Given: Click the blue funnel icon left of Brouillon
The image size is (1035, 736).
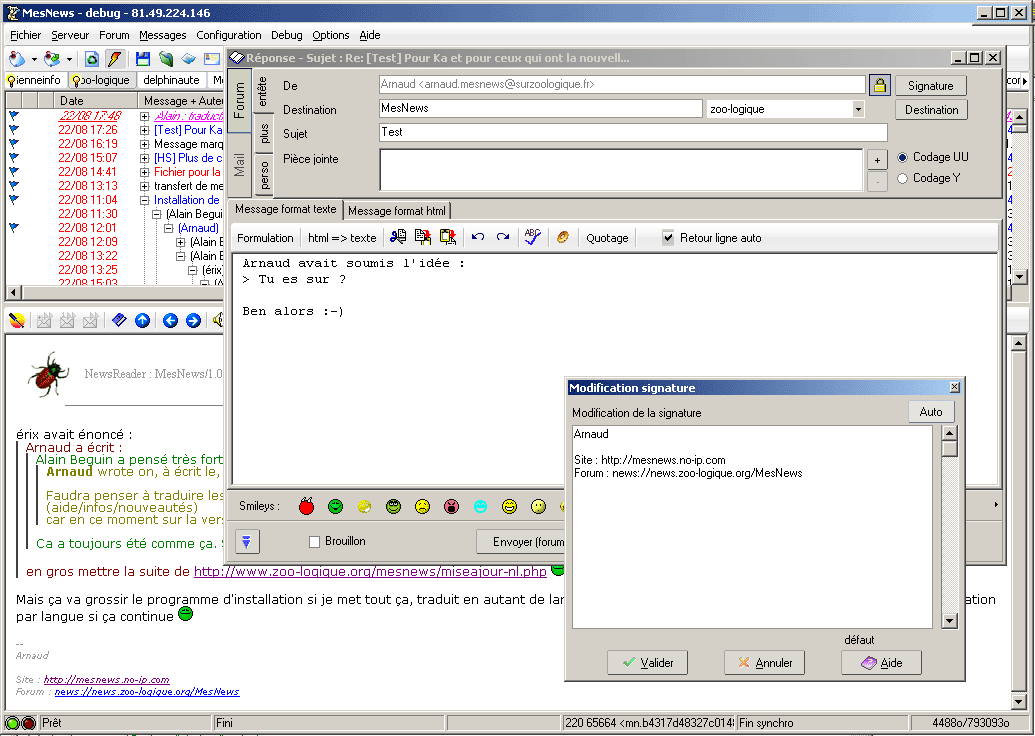Looking at the screenshot, I should (x=246, y=541).
